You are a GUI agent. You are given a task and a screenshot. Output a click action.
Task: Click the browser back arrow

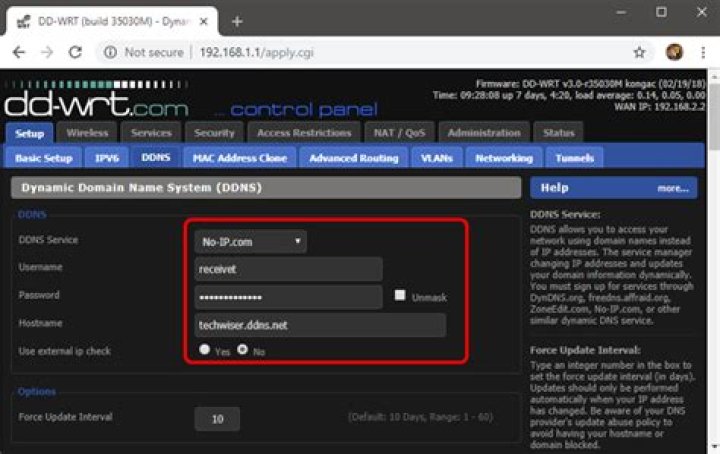18,52
